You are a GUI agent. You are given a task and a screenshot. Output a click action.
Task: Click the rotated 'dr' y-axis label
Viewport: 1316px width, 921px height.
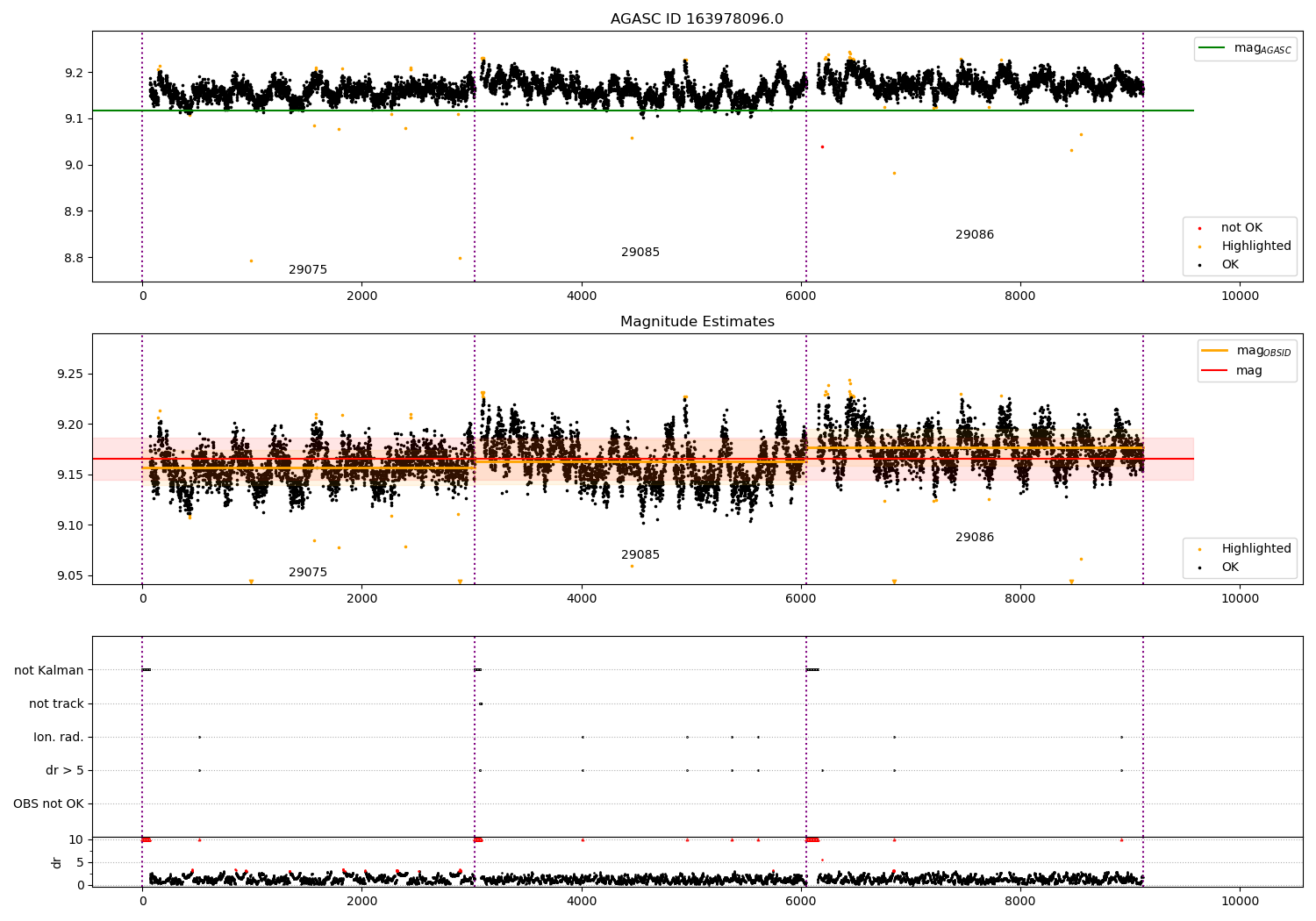[x=57, y=862]
